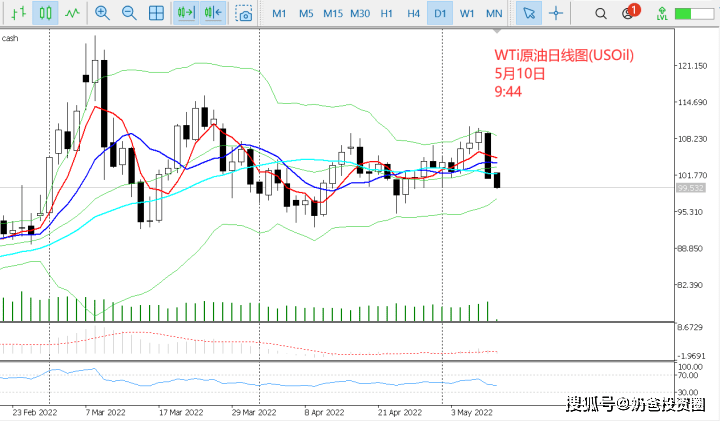Click the 29 Mar 2022 date label
Viewport: 720px width, 421px height.
254,412
